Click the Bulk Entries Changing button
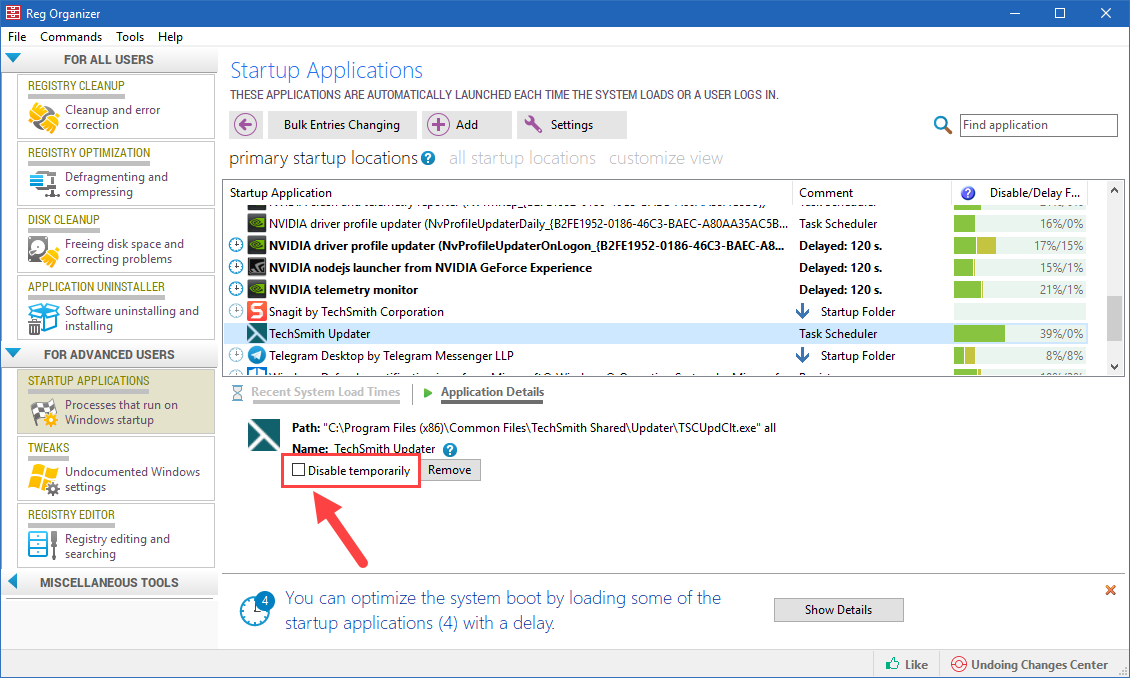1130x678 pixels. coord(341,125)
